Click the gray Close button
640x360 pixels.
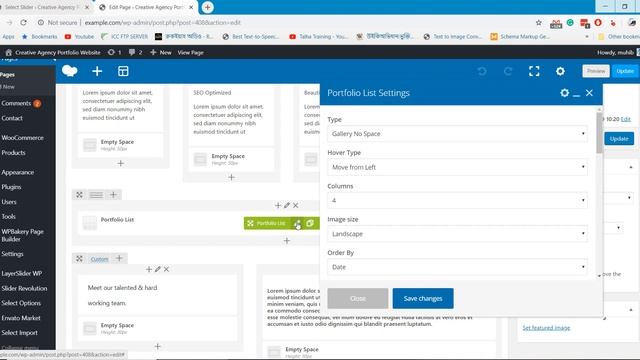[358, 298]
